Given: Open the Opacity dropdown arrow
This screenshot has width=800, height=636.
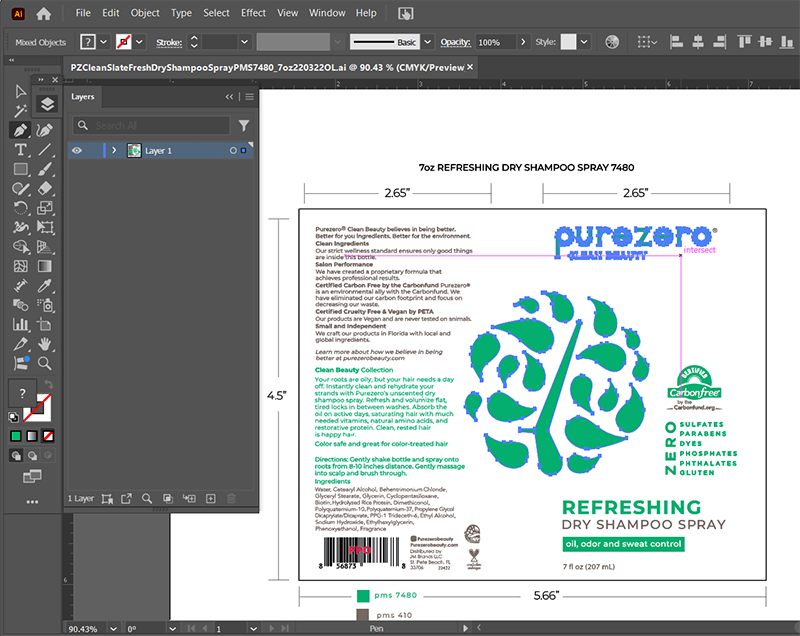Looking at the screenshot, I should click(x=522, y=42).
